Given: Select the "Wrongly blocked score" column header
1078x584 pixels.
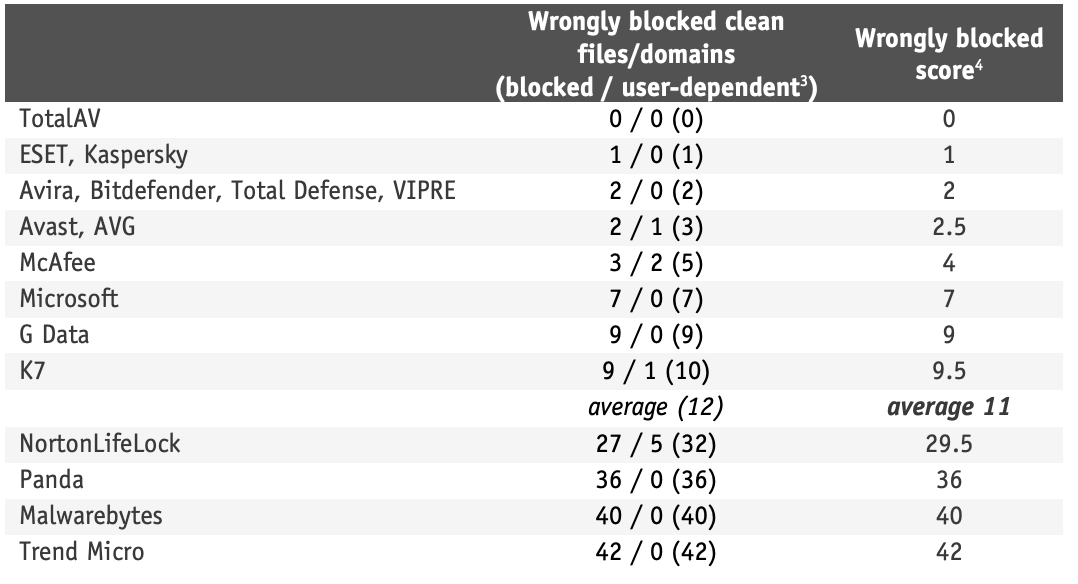Looking at the screenshot, I should (x=948, y=54).
